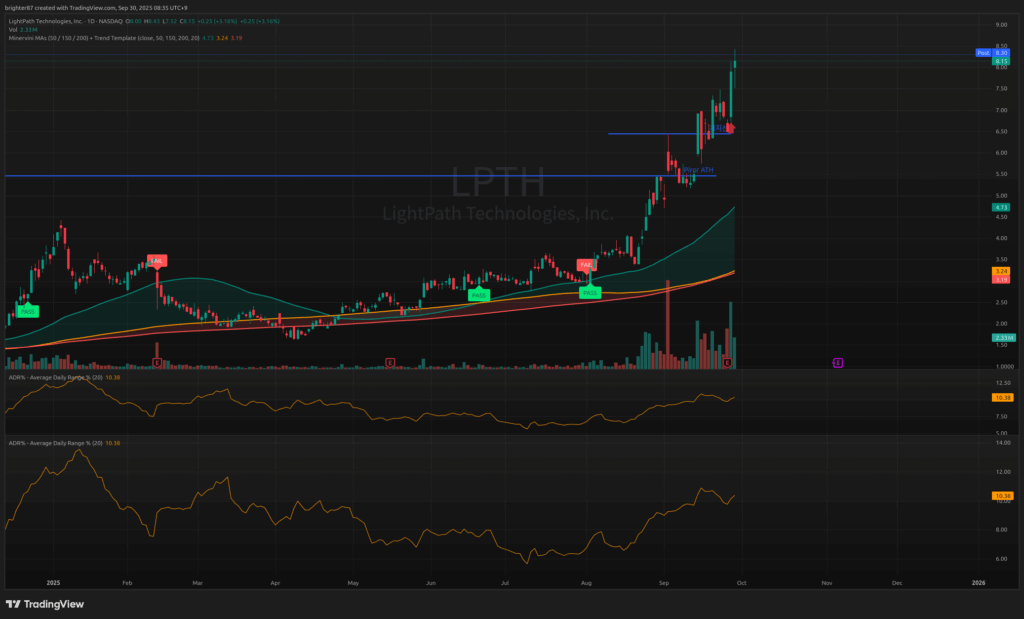Click the Aug label on the time axis
The height and width of the screenshot is (619, 1024).
586,582
